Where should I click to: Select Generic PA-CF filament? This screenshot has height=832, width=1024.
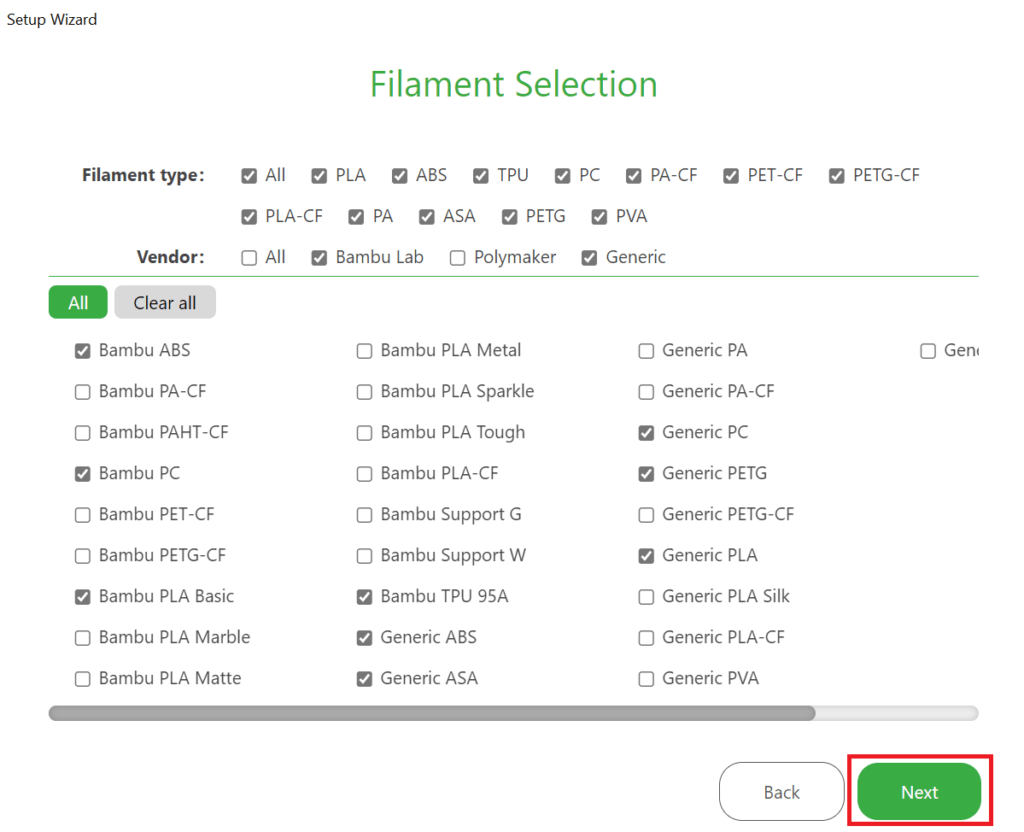[646, 392]
